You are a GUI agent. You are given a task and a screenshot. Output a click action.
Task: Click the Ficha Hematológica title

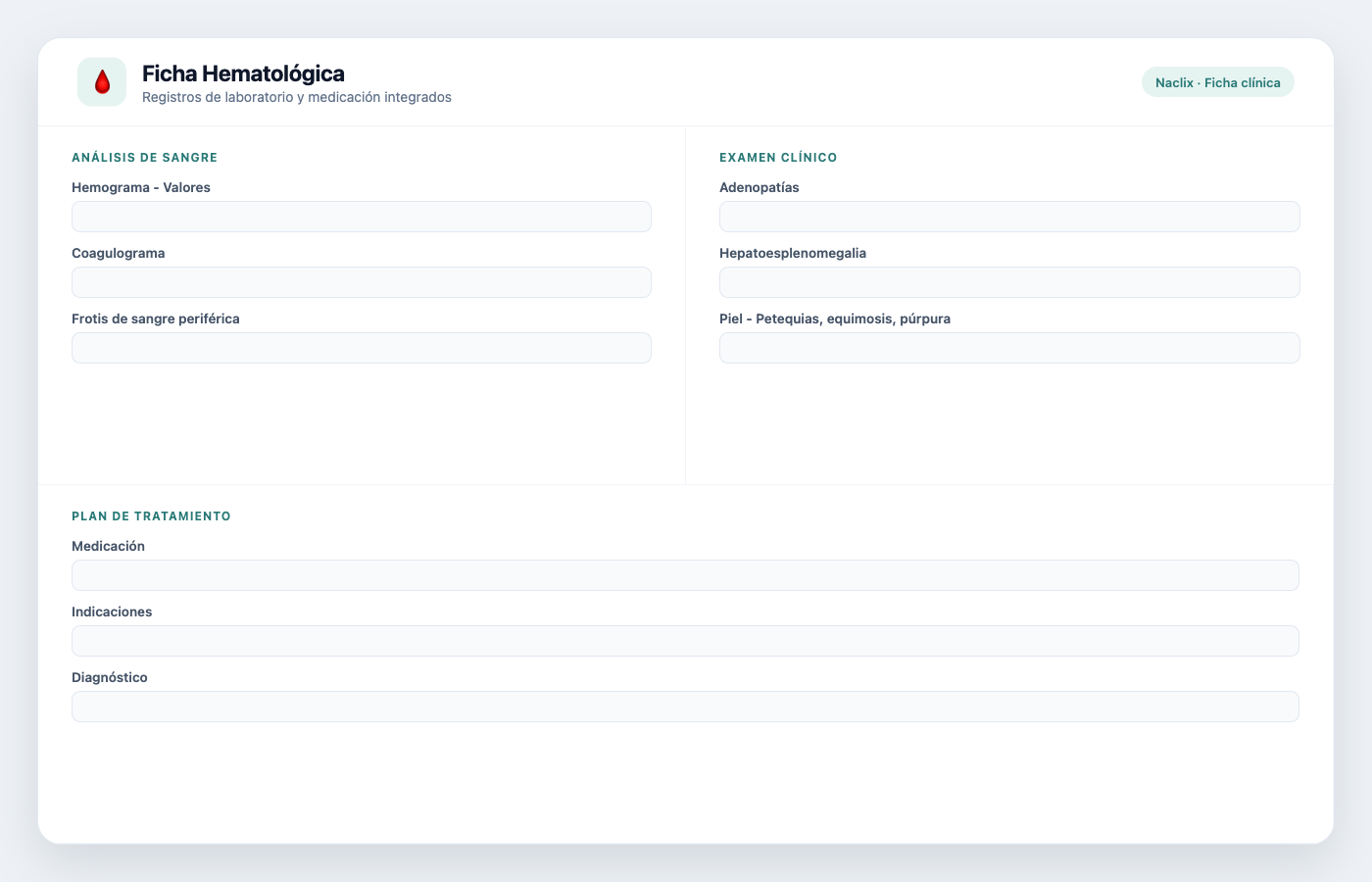[x=243, y=73]
